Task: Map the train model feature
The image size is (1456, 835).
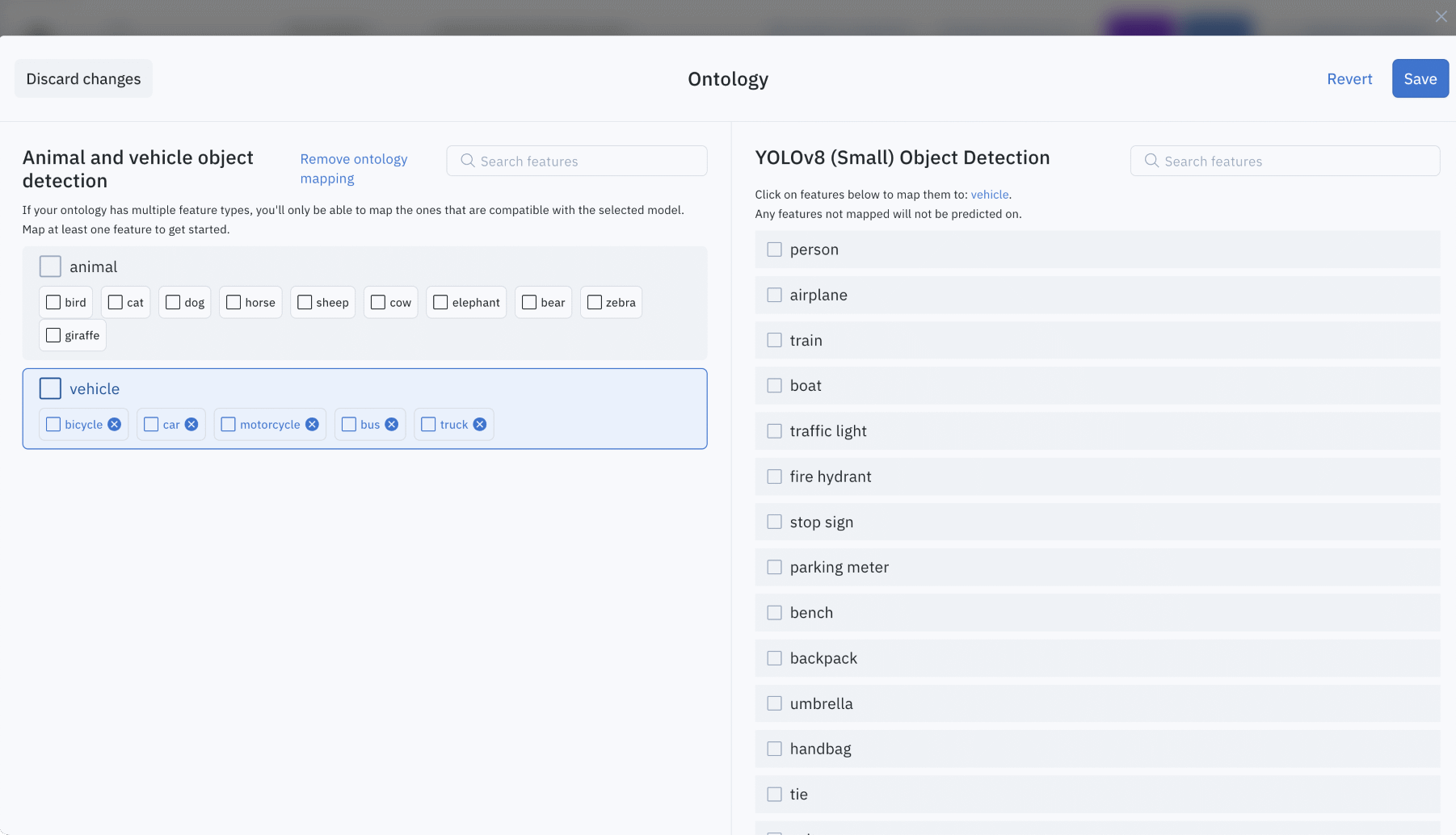Action: (x=1097, y=340)
